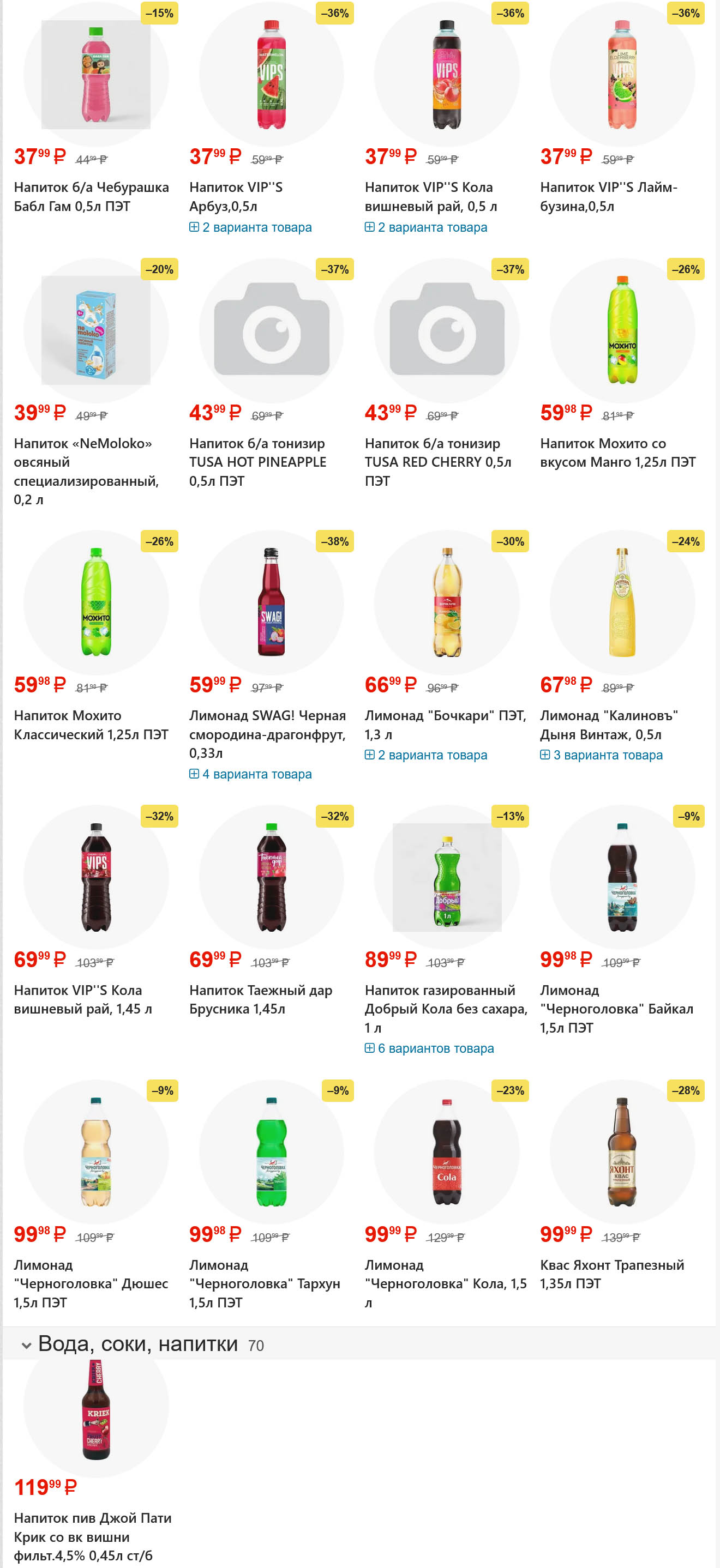Click the 119.99 ₽ price of Джой Пати Крик
Viewport: 720px width, 1568px height.
pyautogui.click(x=45, y=1487)
